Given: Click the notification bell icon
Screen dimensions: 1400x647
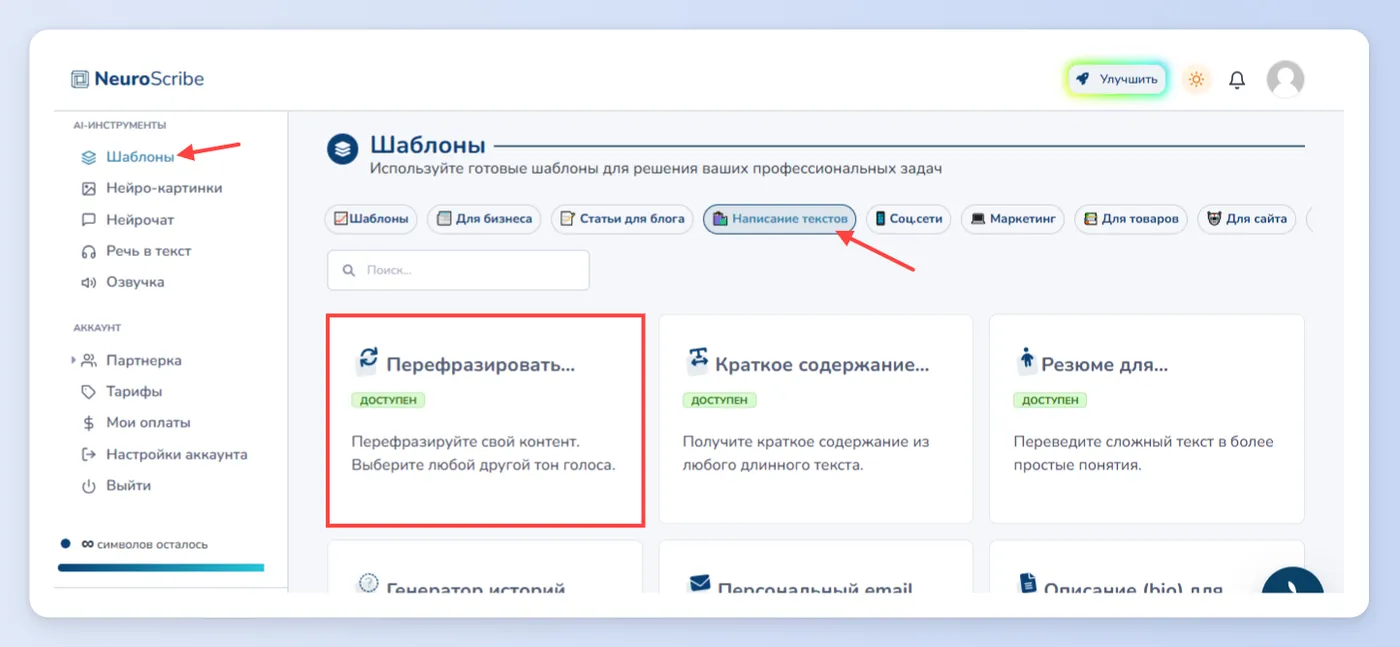Looking at the screenshot, I should 1237,80.
